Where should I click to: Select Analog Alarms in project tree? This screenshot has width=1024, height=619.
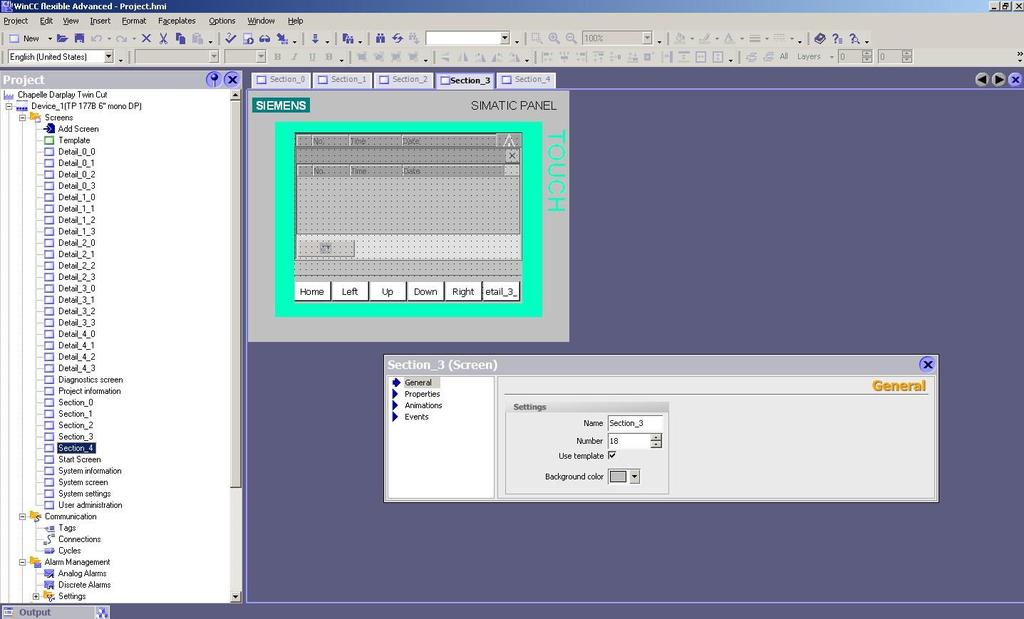click(82, 573)
